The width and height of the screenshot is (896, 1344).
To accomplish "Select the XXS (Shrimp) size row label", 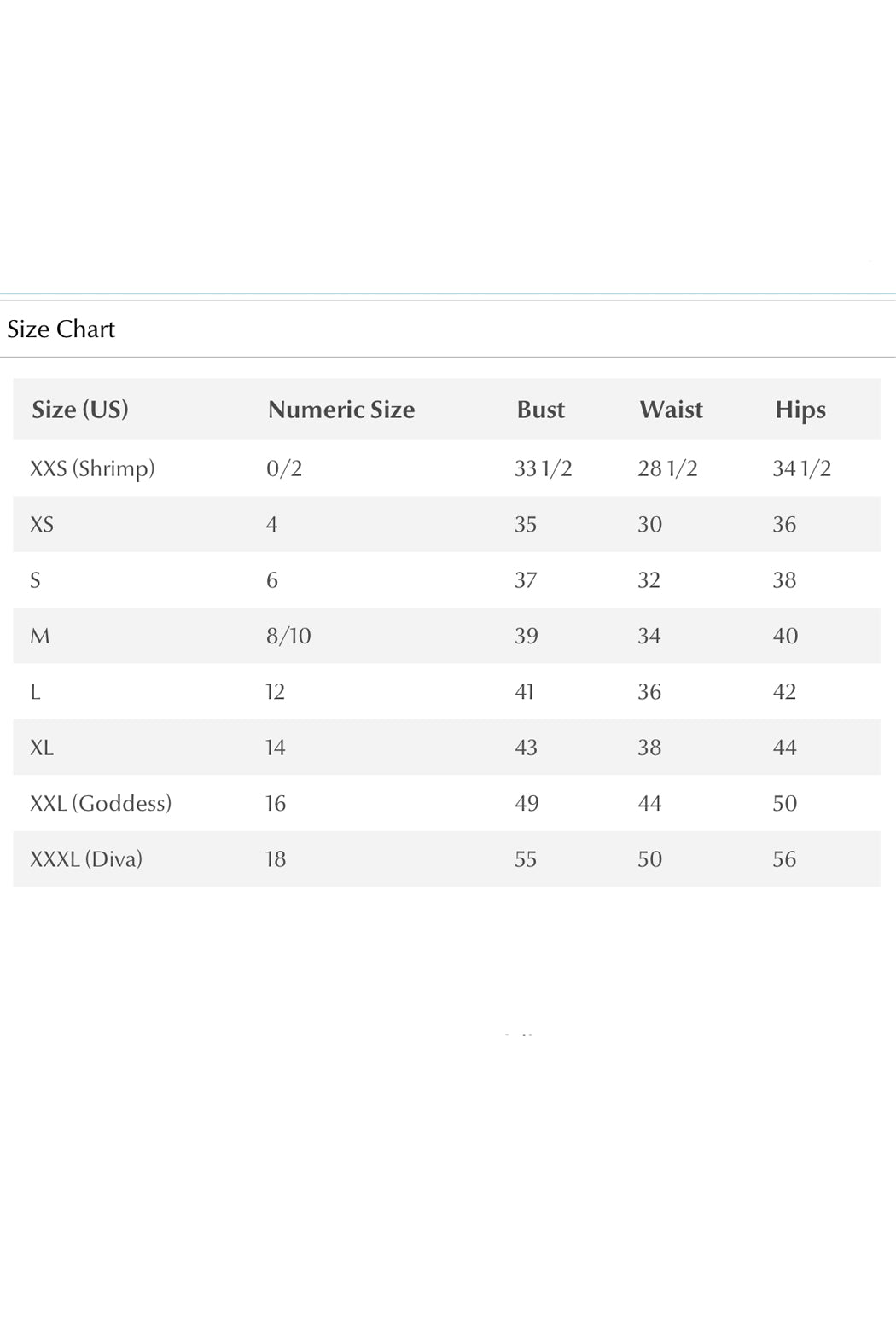I will pyautogui.click(x=92, y=468).
